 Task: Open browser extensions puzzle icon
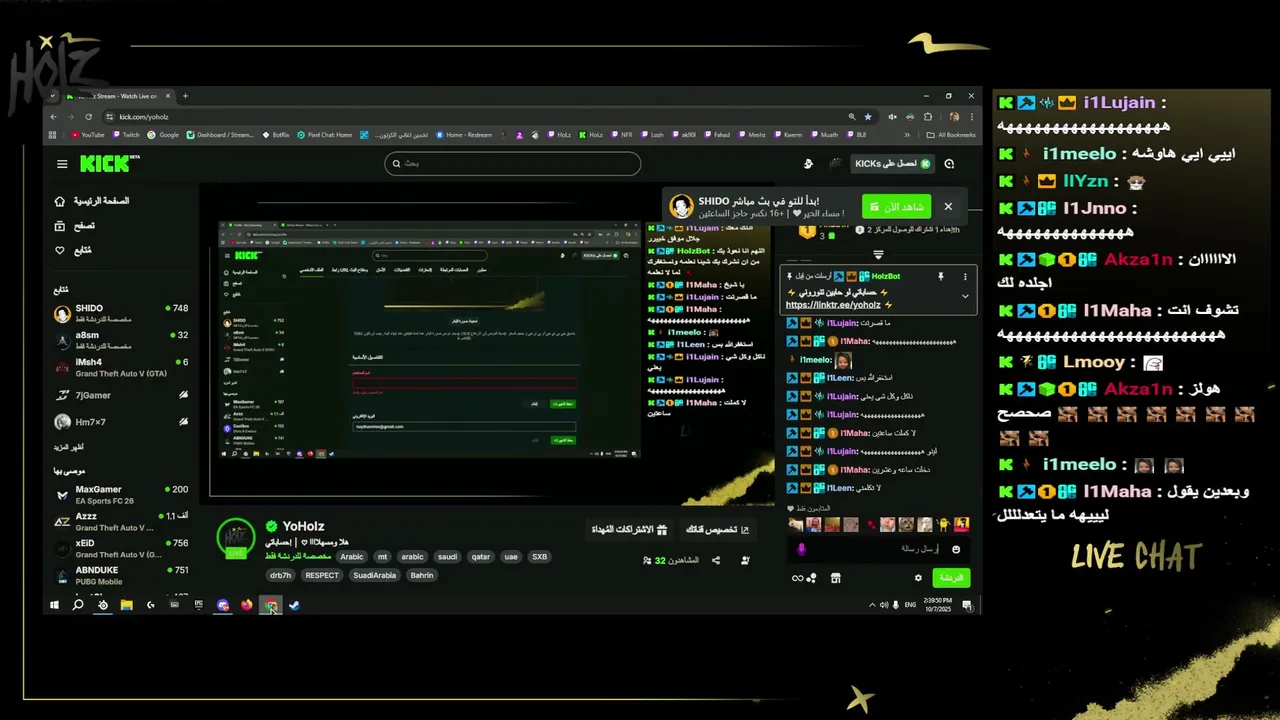[x=928, y=116]
